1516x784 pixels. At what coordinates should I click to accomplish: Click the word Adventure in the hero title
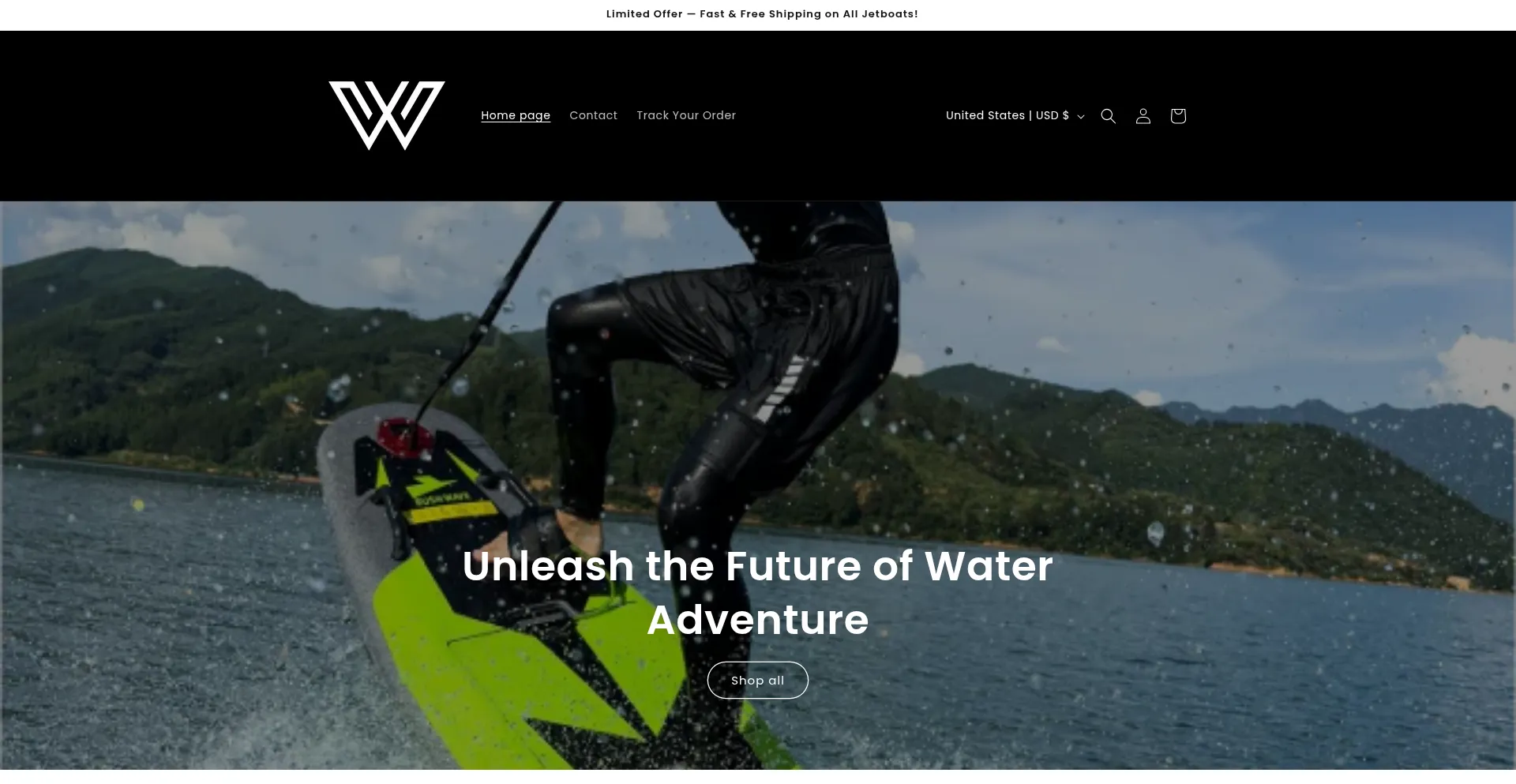[757, 619]
